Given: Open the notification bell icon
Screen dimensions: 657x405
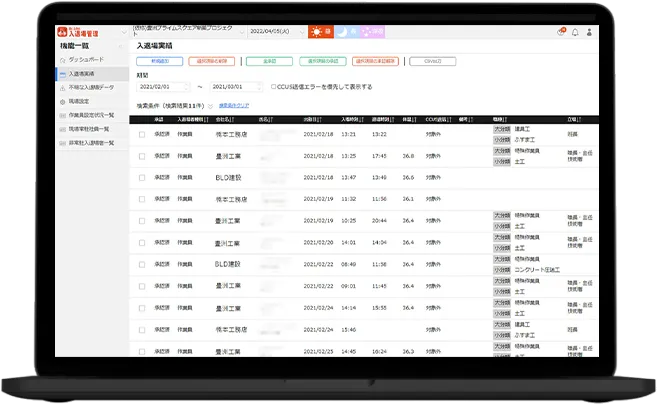Looking at the screenshot, I should [x=575, y=33].
